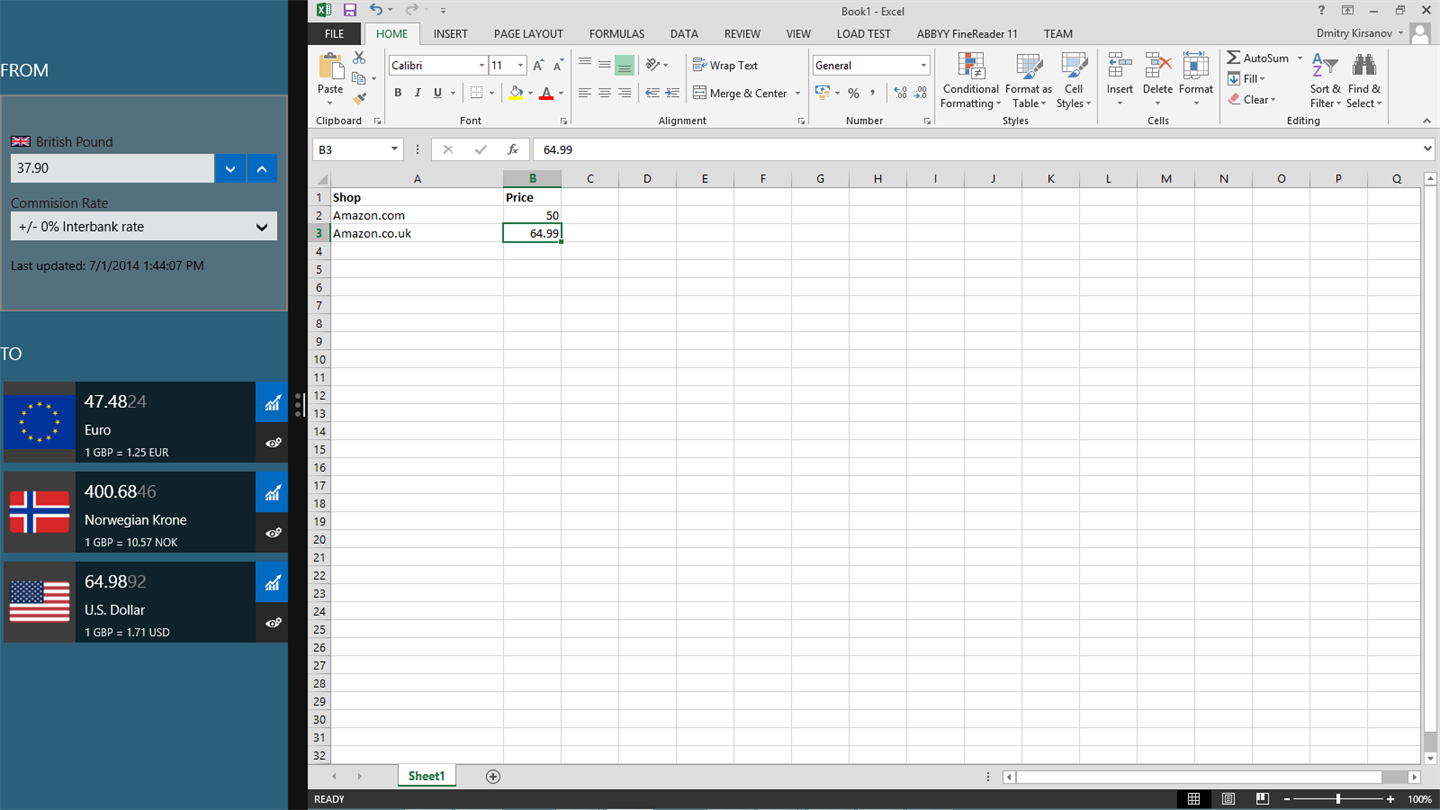Image resolution: width=1440 pixels, height=810 pixels.
Task: Toggle Middle Align vertical alignment
Action: pyautogui.click(x=604, y=65)
